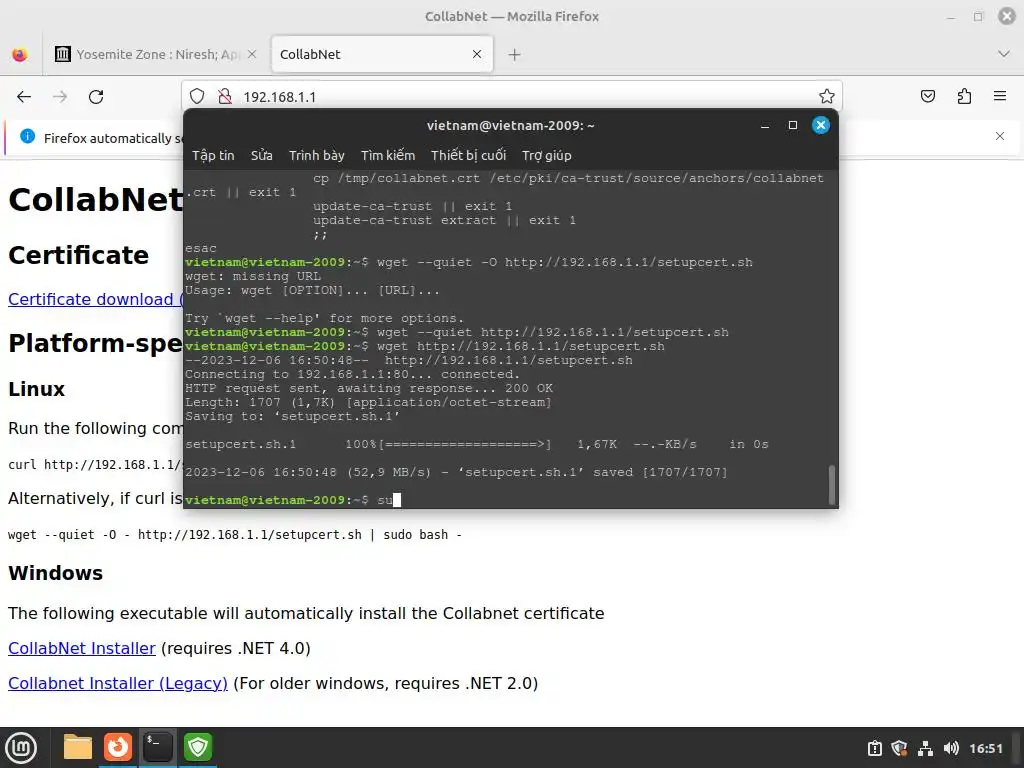Click the terminal title vietnam@vietnam-2009

click(511, 125)
